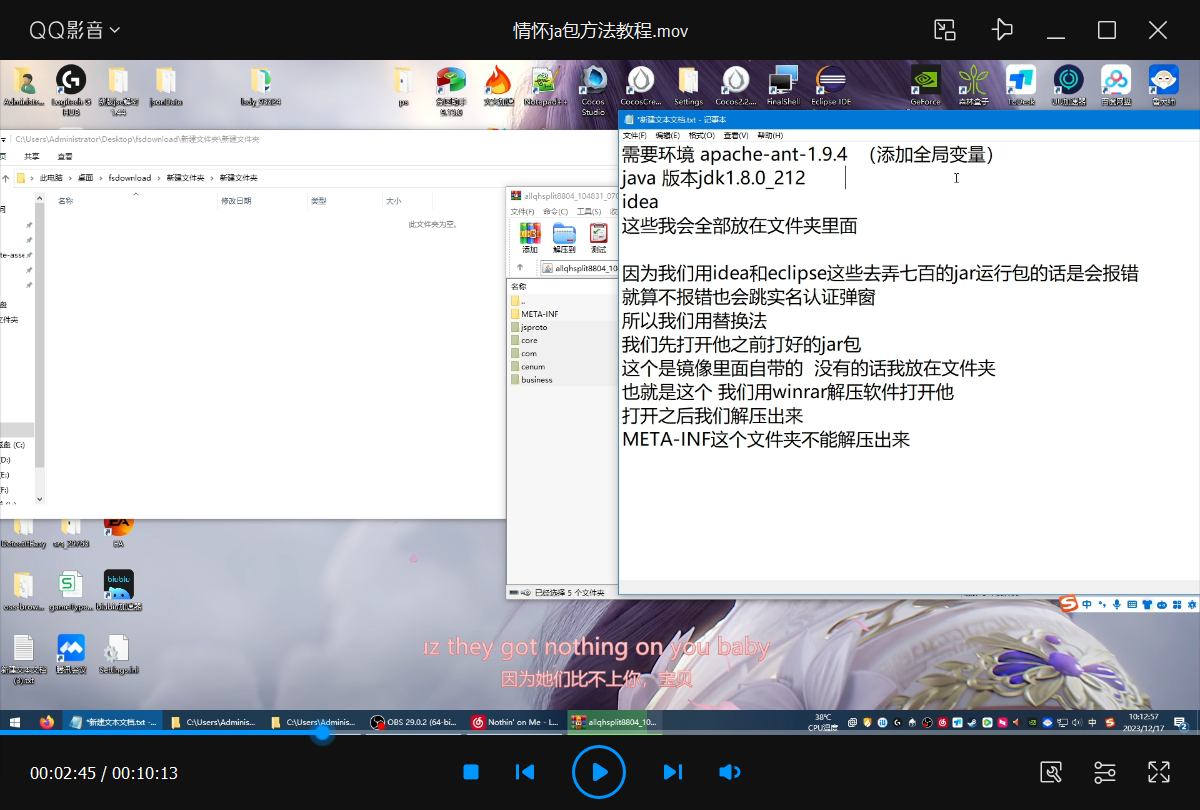The image size is (1200, 810).
Task: Stop playback with the square stop button
Action: (x=471, y=772)
